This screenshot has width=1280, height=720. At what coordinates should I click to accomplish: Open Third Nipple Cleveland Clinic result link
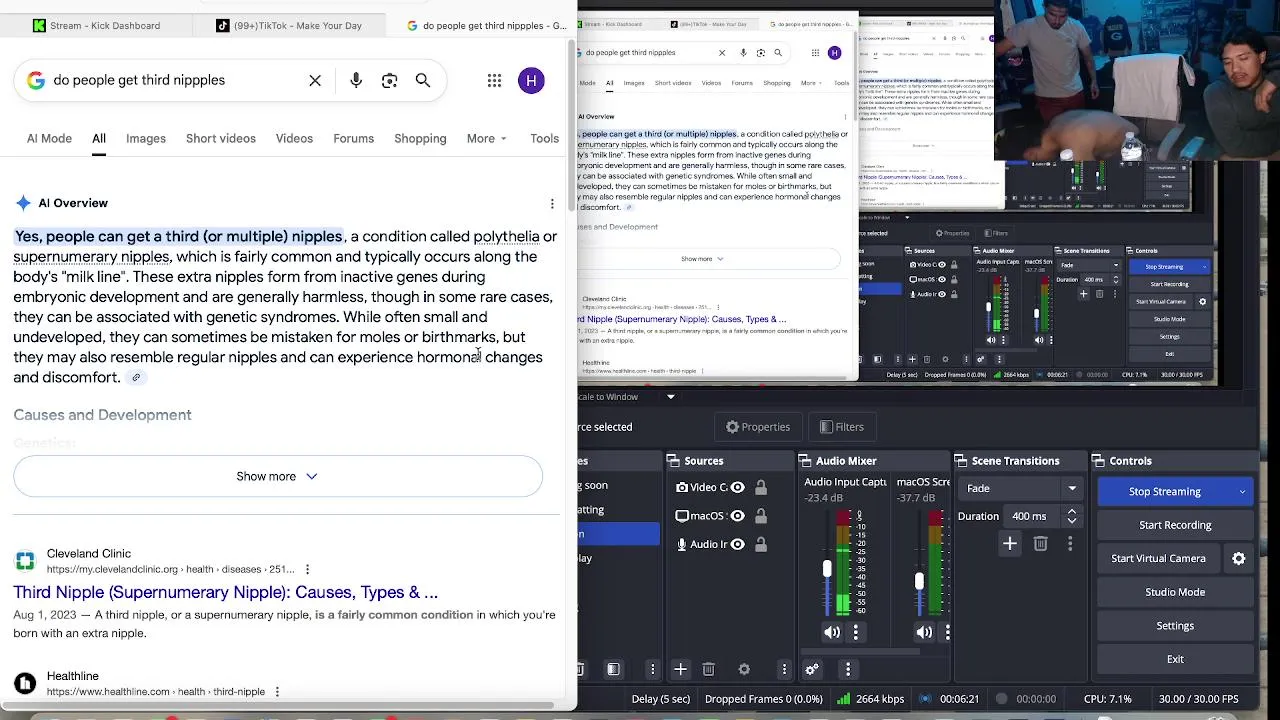tap(226, 592)
